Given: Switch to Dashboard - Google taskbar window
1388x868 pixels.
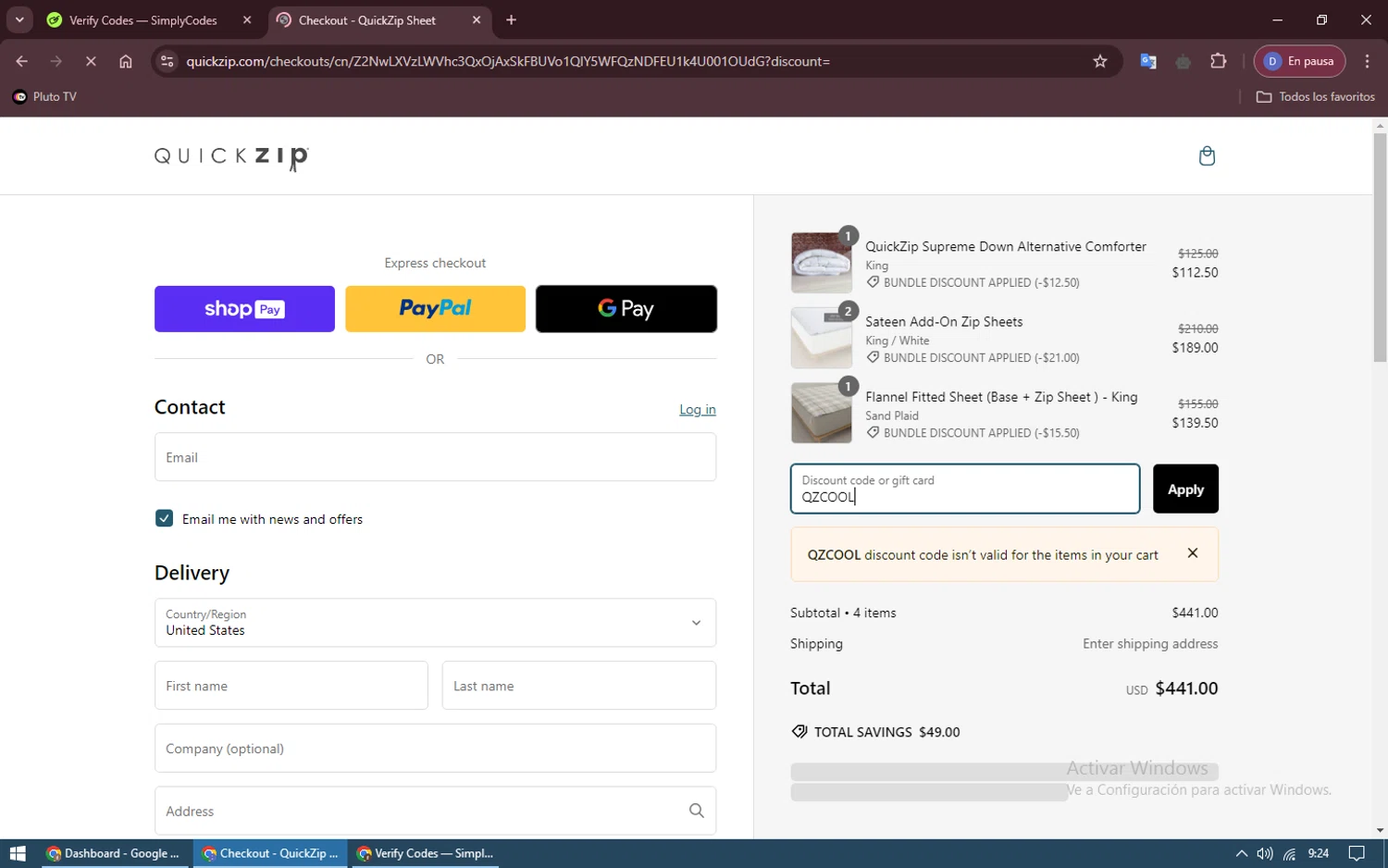Looking at the screenshot, I should click(x=114, y=853).
